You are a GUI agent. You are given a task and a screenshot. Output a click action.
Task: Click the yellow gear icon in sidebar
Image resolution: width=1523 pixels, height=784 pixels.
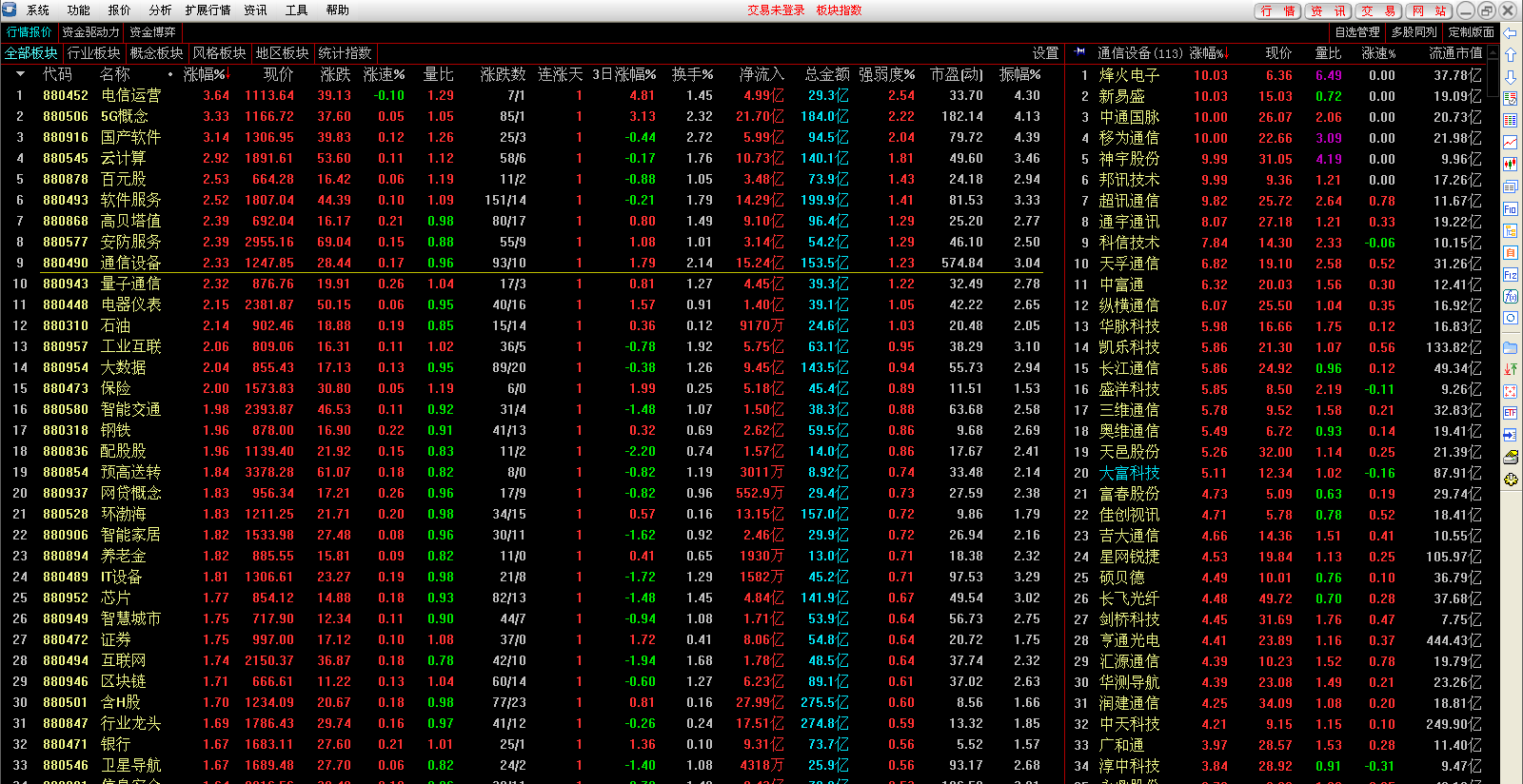(1511, 479)
